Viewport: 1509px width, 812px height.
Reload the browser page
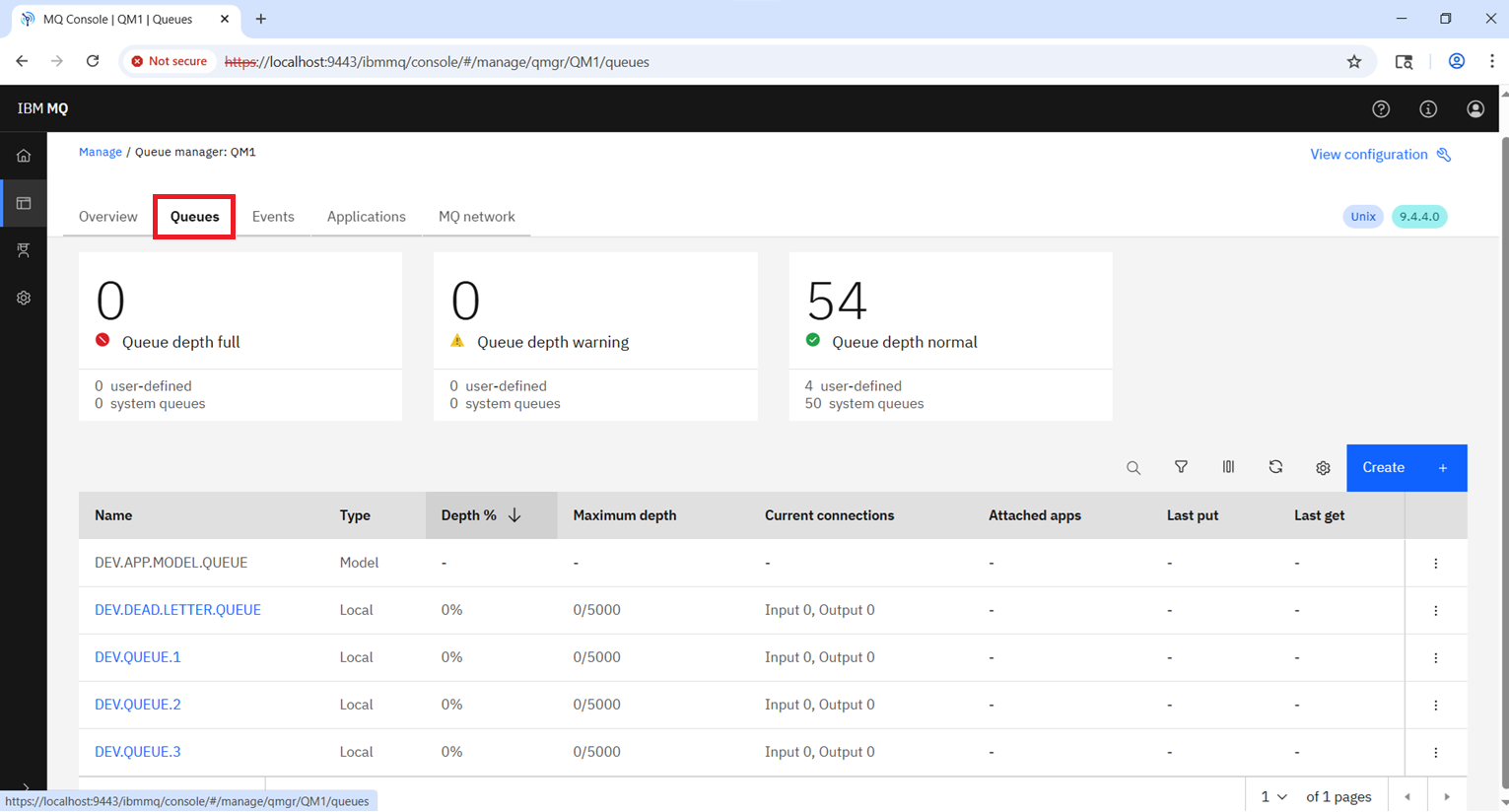click(93, 61)
